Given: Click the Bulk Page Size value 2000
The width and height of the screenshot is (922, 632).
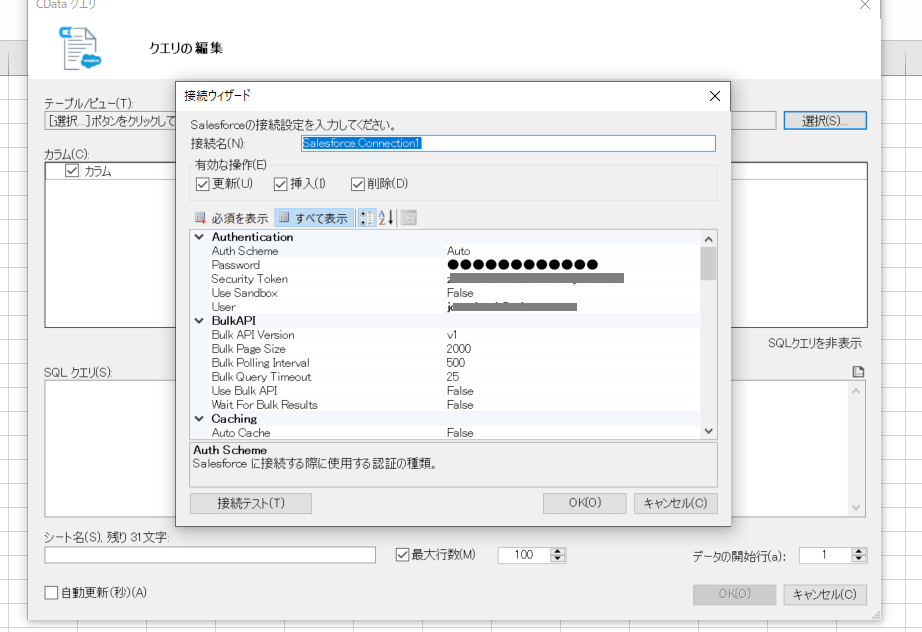Looking at the screenshot, I should click(459, 349).
